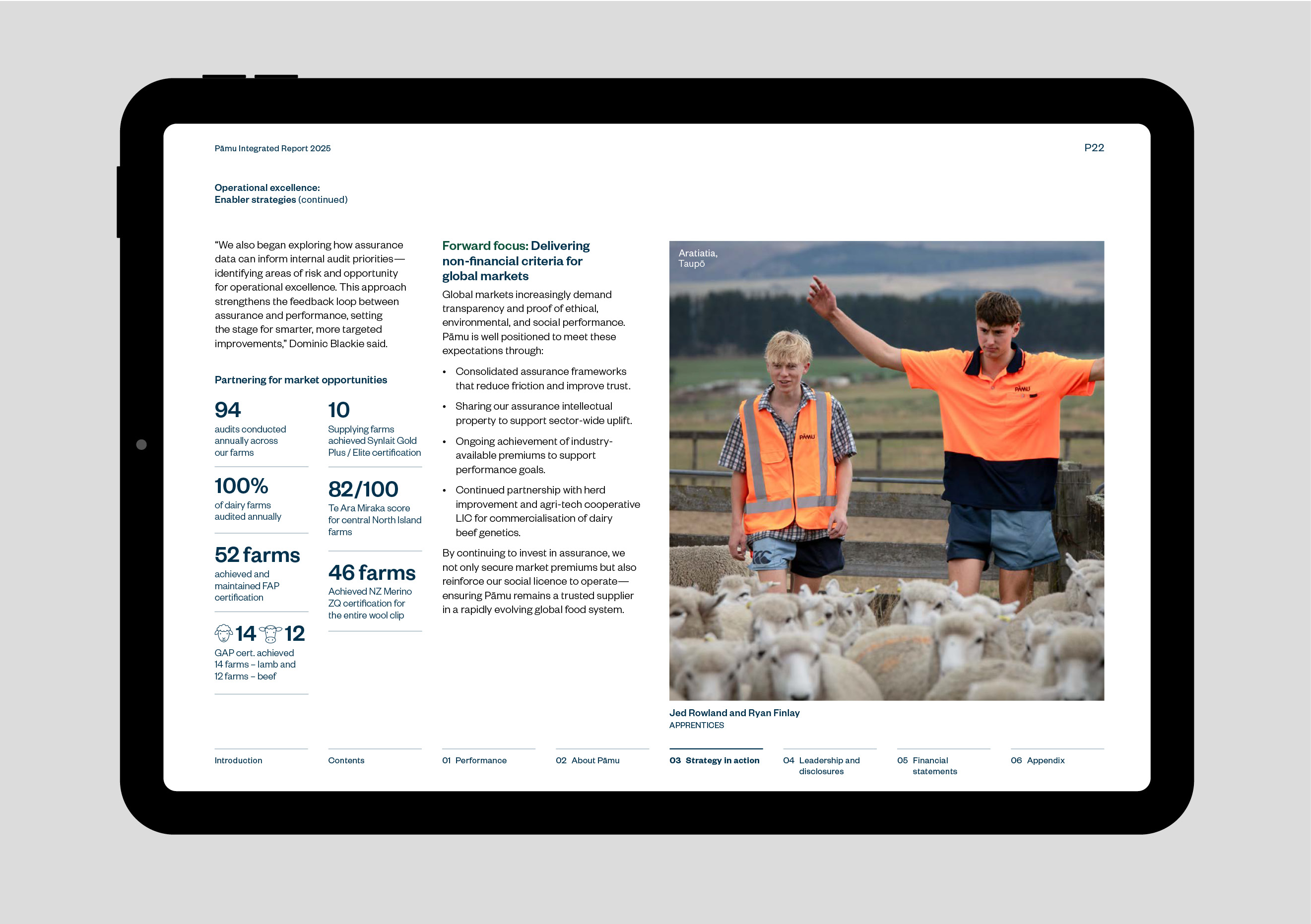Click the sheep icon beside 14
Image resolution: width=1311 pixels, height=924 pixels.
[223, 633]
